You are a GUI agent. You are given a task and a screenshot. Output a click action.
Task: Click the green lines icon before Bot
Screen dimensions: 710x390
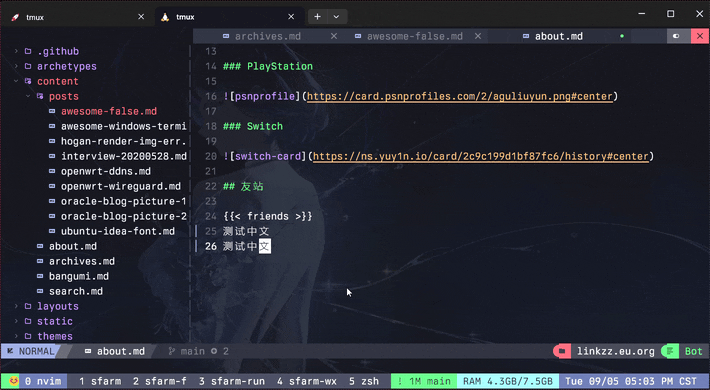670,351
